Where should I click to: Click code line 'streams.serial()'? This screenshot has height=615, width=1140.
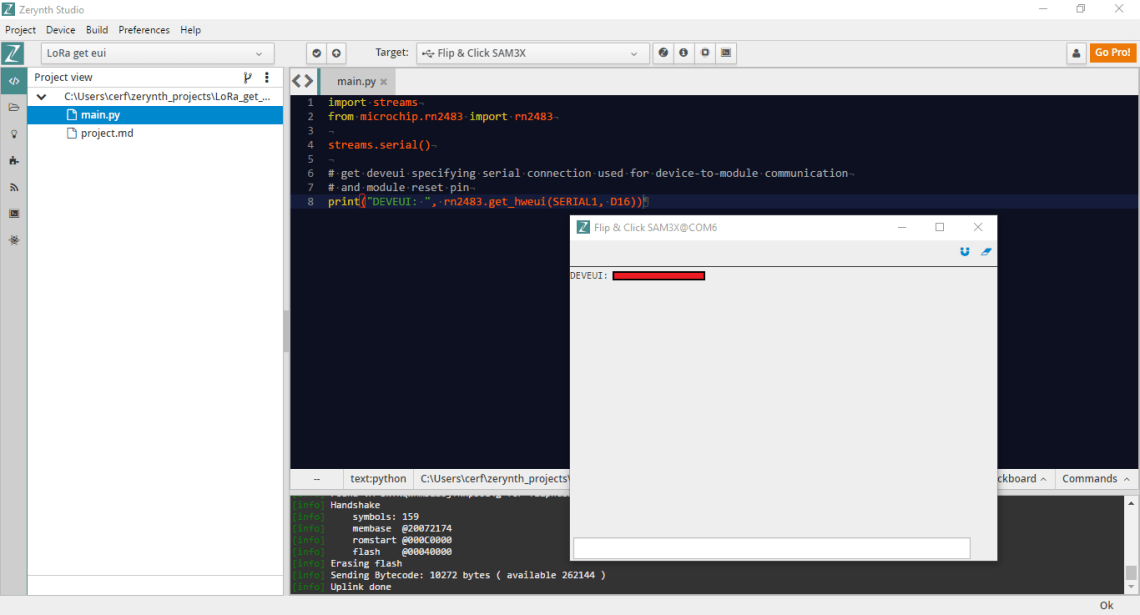380,145
